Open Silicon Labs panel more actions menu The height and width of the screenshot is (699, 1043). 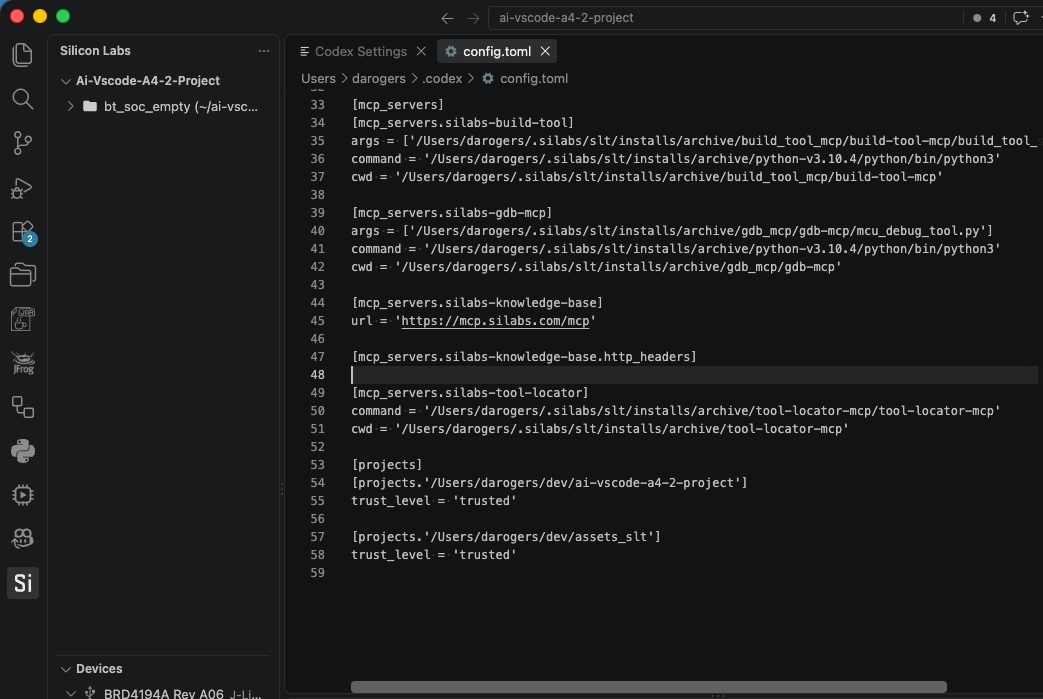coord(263,51)
